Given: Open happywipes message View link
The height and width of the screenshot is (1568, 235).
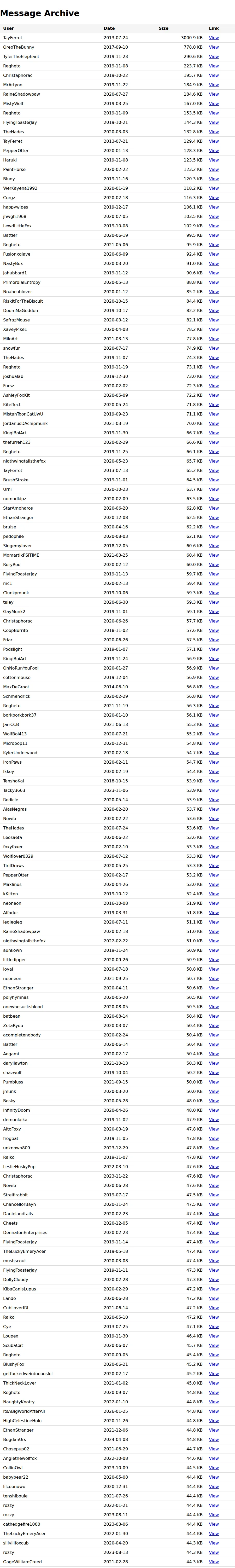Looking at the screenshot, I should click(x=214, y=207).
